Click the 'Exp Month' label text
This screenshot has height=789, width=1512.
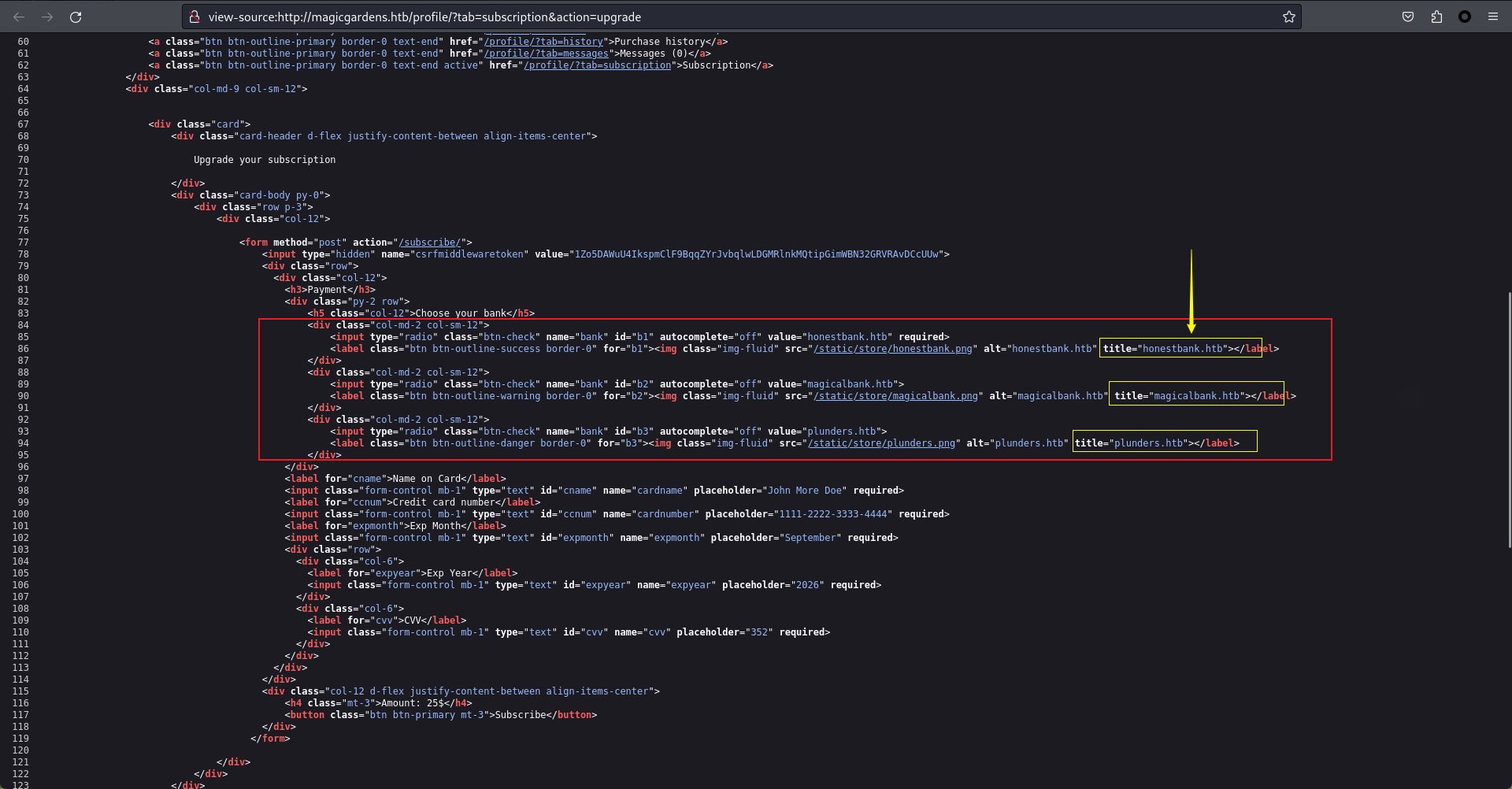(435, 526)
